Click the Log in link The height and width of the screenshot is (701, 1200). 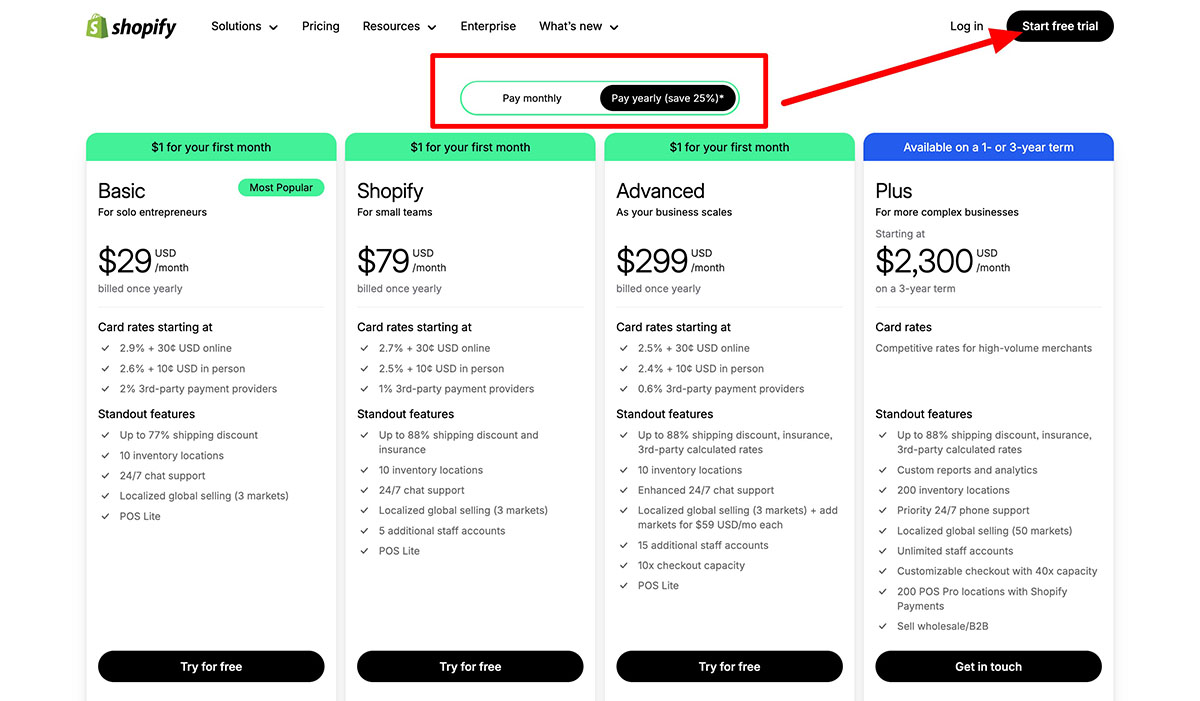pos(966,26)
